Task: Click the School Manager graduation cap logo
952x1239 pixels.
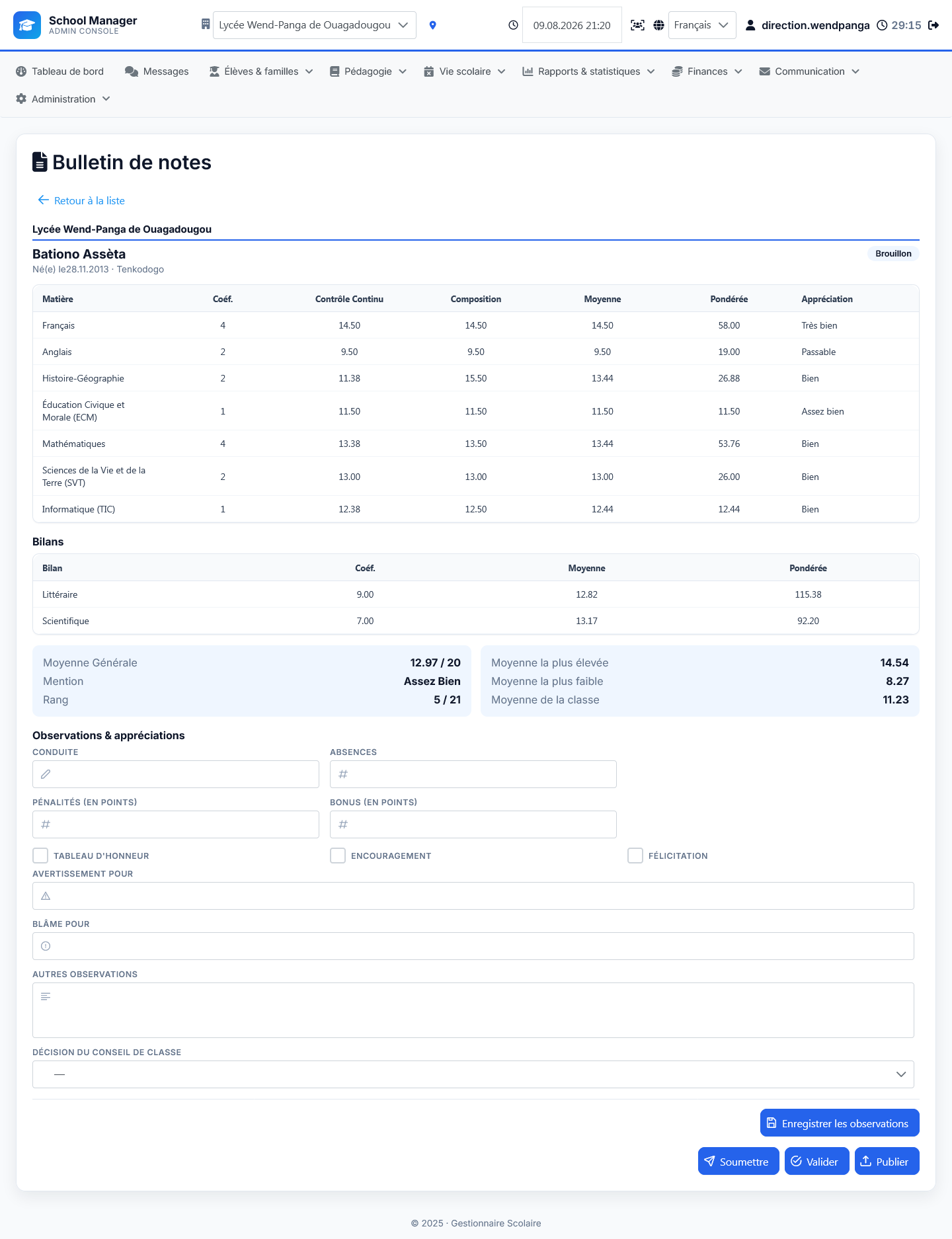Action: 27,25
